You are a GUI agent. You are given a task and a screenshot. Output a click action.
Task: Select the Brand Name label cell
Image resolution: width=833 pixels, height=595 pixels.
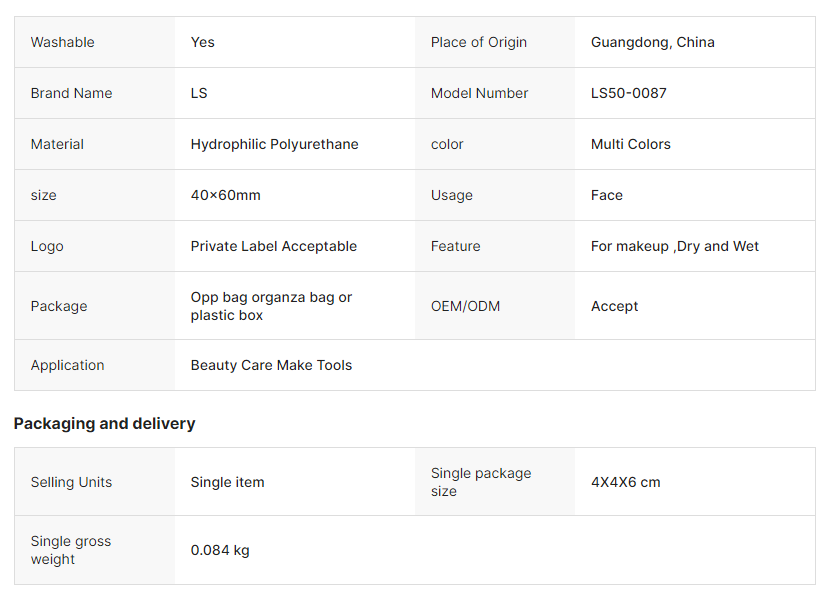(x=71, y=93)
